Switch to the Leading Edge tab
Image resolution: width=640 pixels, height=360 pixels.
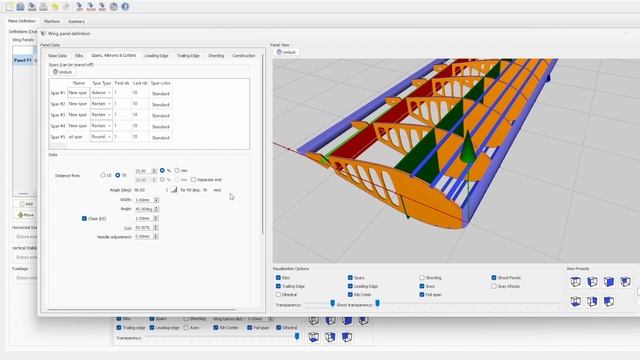click(x=156, y=56)
